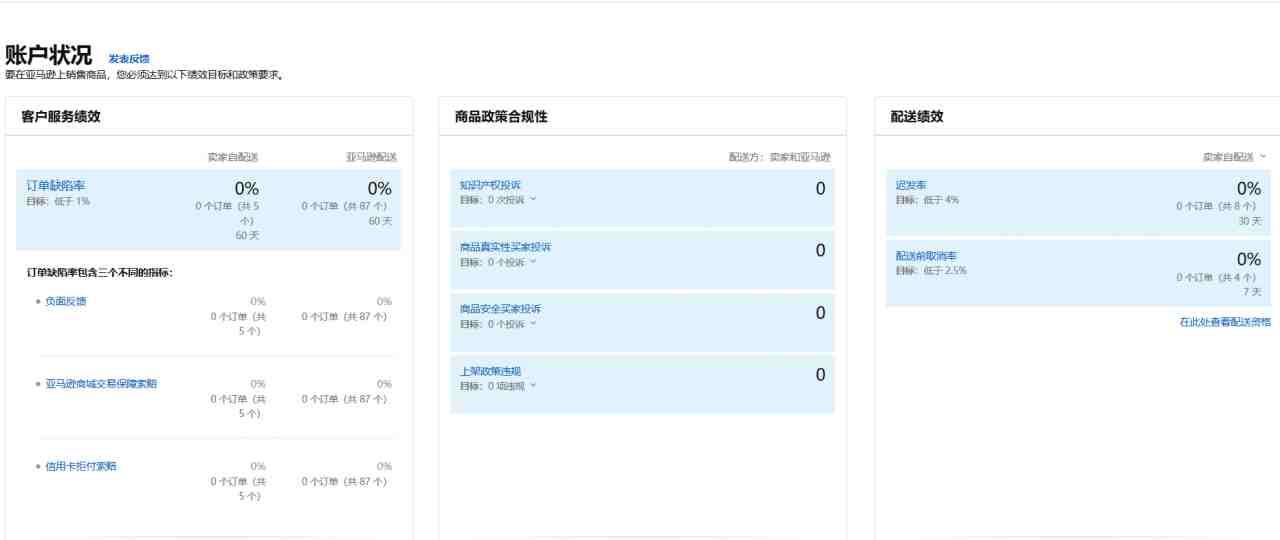This screenshot has height=540, width=1280.
Task: Expand the 商品真实性买家投诉 target chevron
Action: pyautogui.click(x=533, y=262)
